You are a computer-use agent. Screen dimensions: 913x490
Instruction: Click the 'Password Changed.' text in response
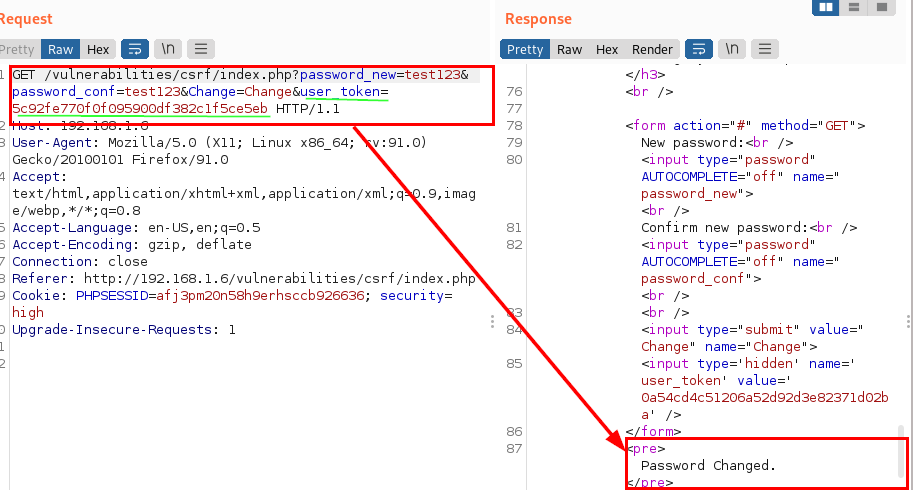(x=708, y=466)
